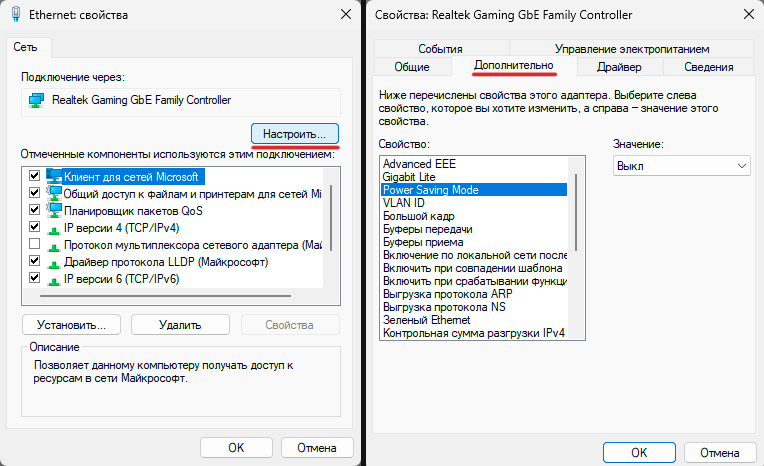Click the components list vertical scrollbar

pos(331,217)
